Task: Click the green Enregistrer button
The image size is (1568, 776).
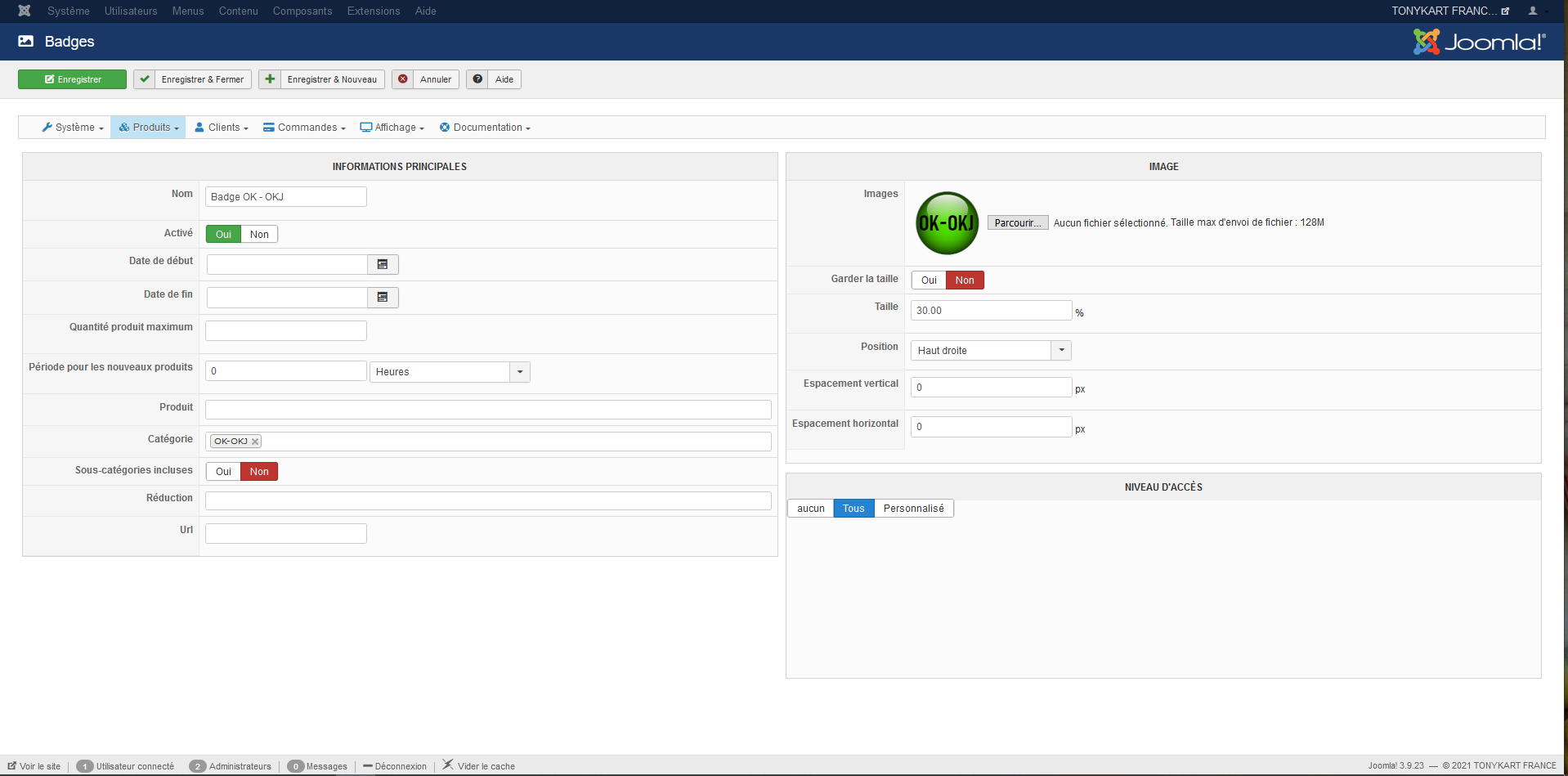Action: pyautogui.click(x=72, y=79)
